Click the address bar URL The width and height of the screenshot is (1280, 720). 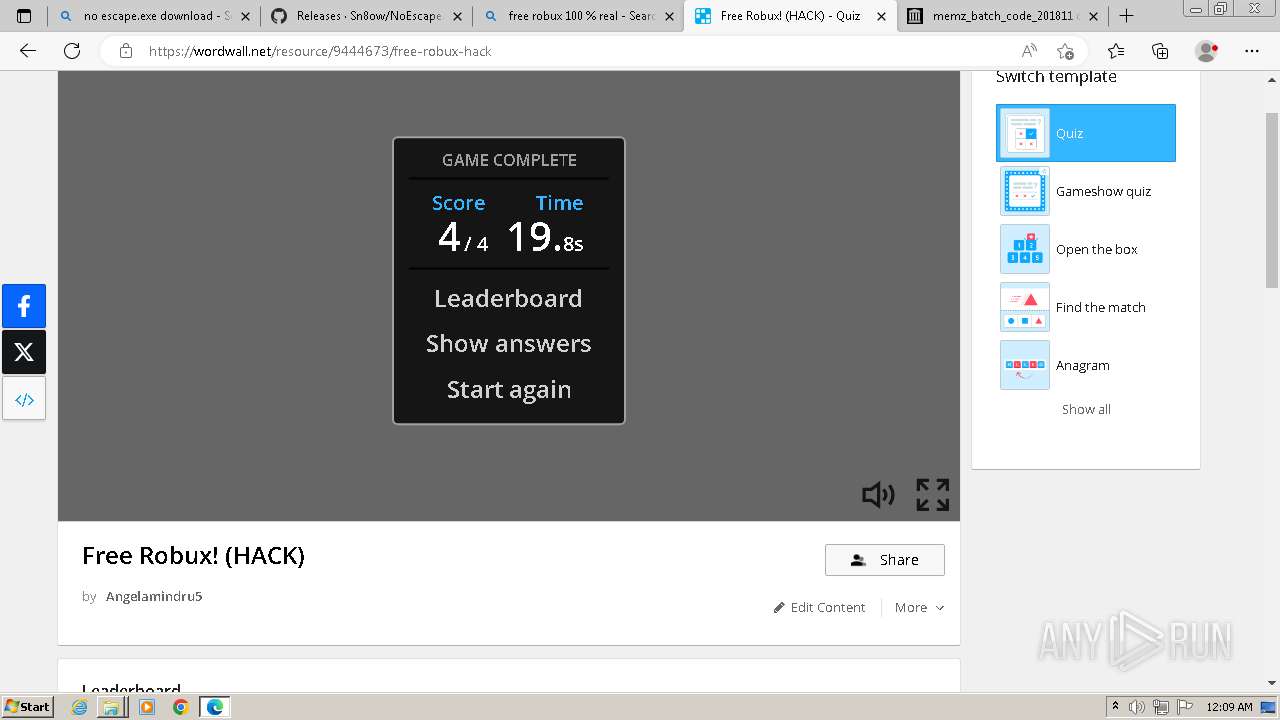[x=320, y=51]
